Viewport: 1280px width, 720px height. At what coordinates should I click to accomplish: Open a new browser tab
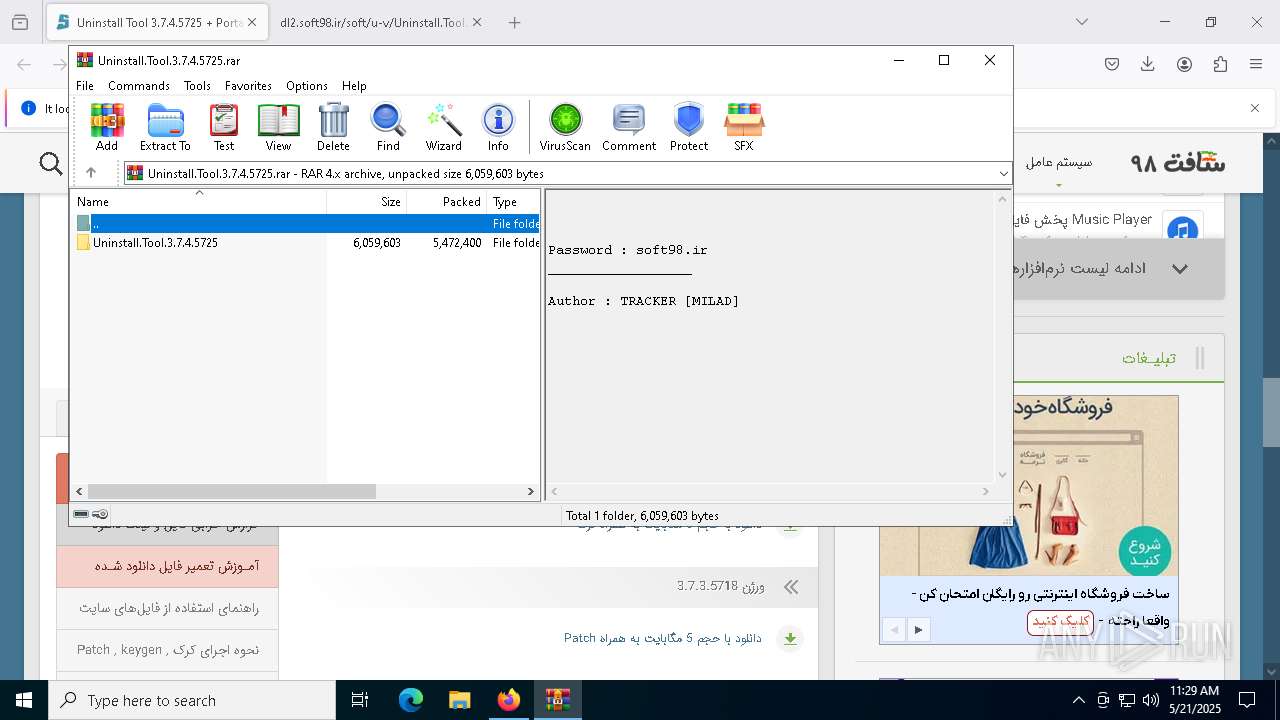[514, 22]
